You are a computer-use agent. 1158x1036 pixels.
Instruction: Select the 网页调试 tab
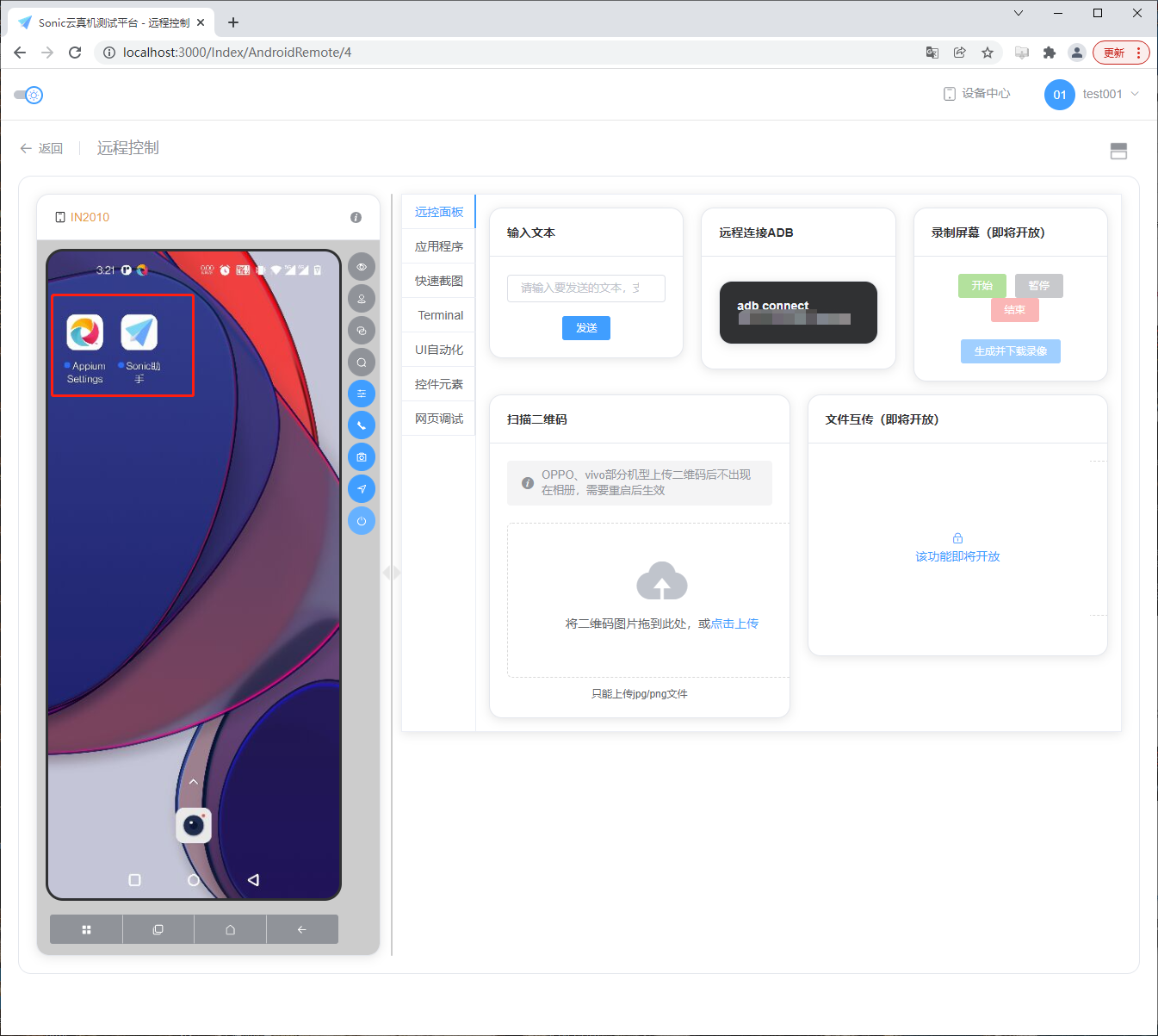click(x=439, y=419)
